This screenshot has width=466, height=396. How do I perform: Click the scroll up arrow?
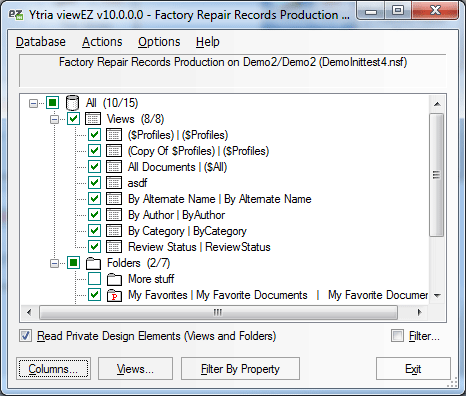click(x=437, y=104)
